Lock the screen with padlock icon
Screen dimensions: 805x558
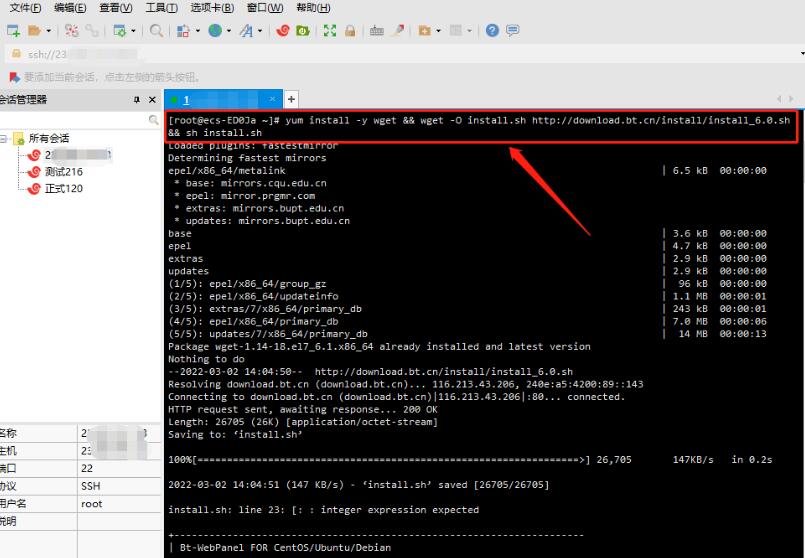click(x=351, y=31)
